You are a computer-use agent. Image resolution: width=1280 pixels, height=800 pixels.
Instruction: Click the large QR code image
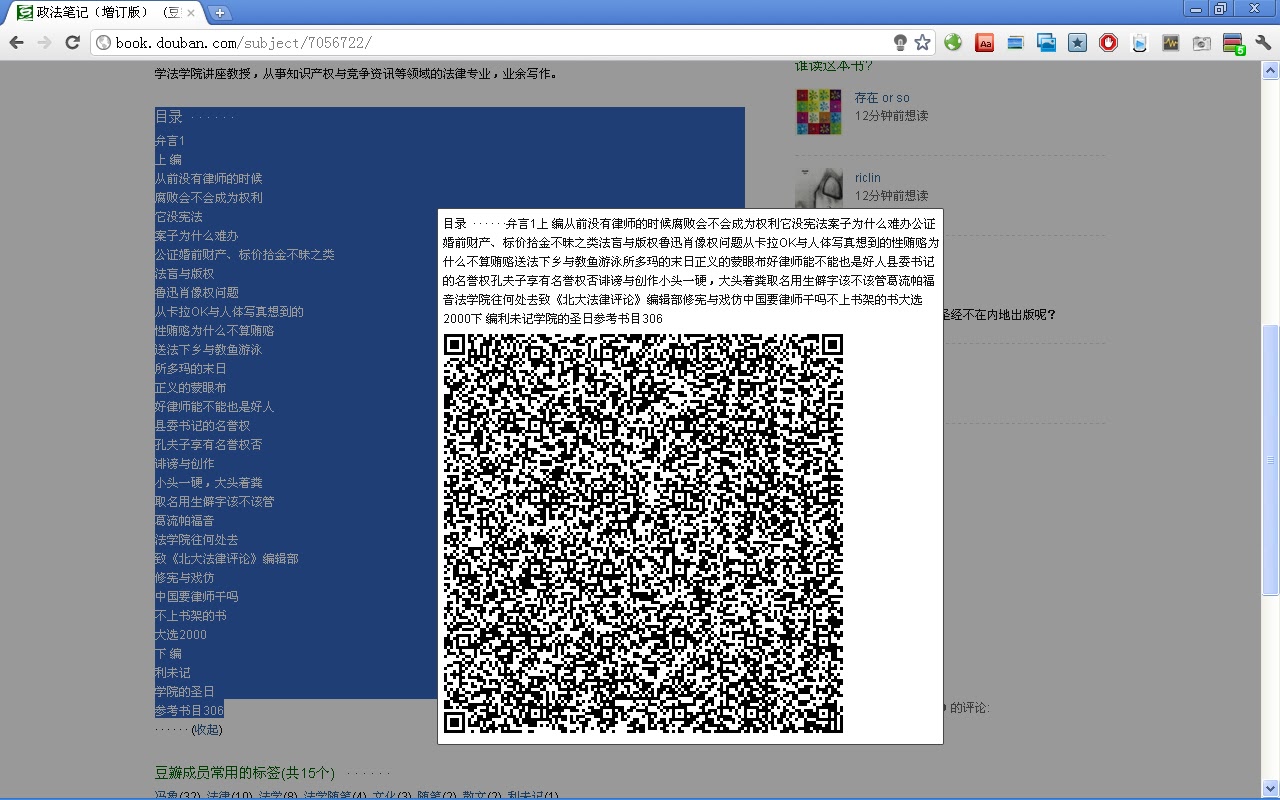click(x=643, y=533)
